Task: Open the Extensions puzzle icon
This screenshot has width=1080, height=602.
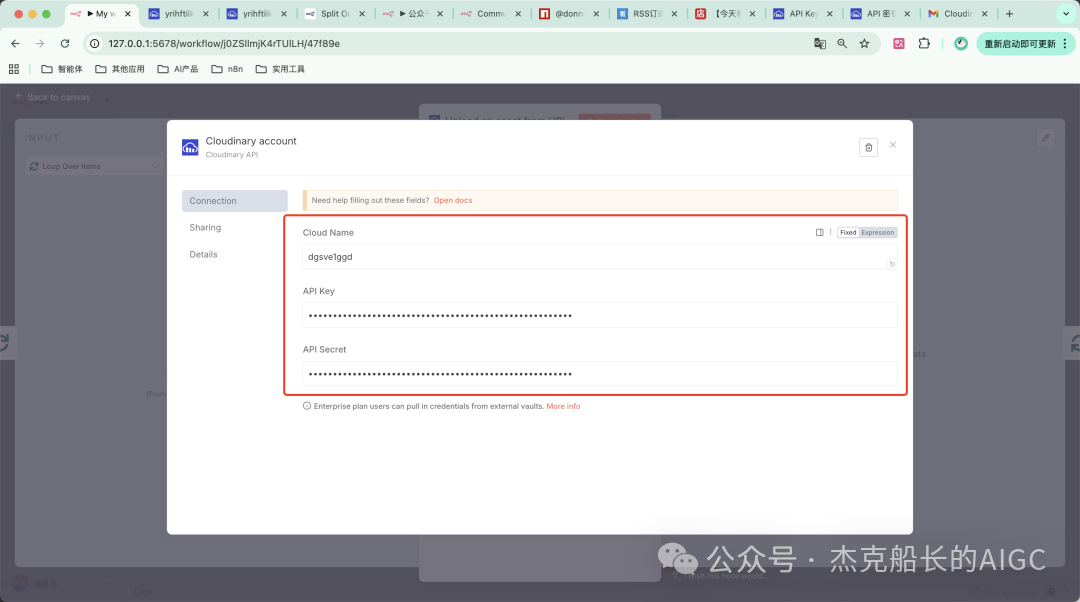Action: [924, 43]
